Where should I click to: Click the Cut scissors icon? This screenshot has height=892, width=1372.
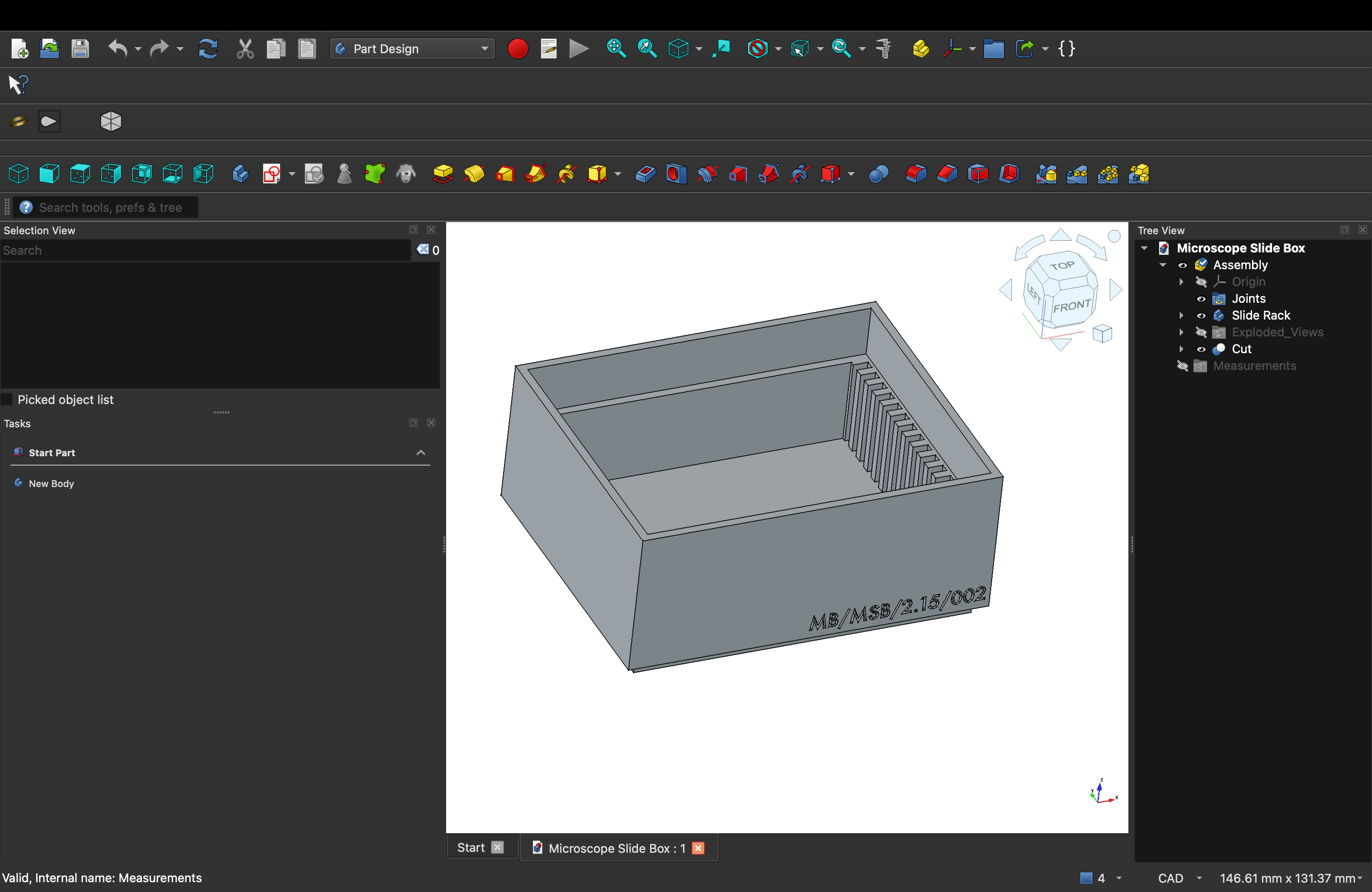(245, 49)
